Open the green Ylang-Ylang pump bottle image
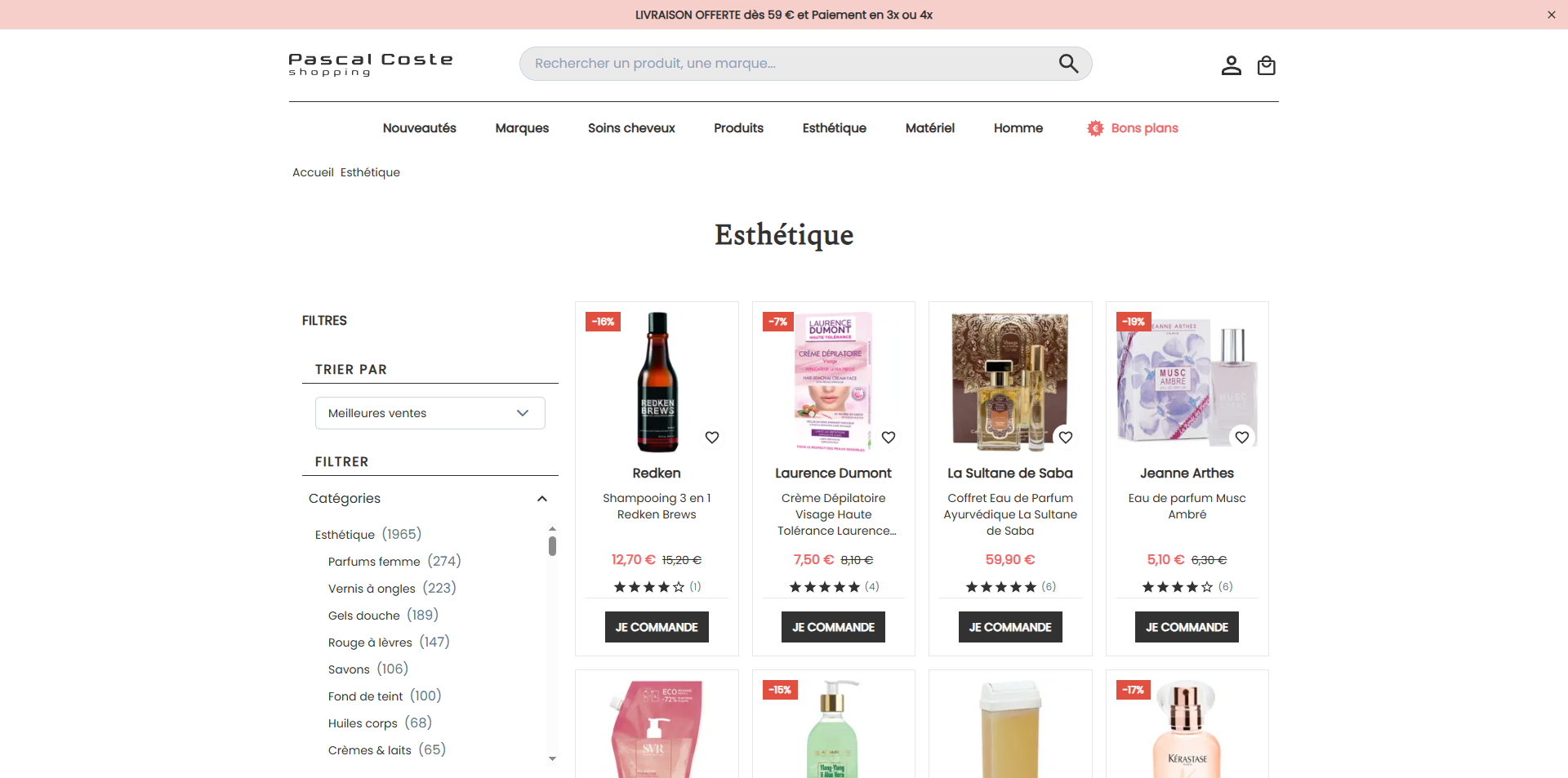The width and height of the screenshot is (1568, 778). coord(833,729)
